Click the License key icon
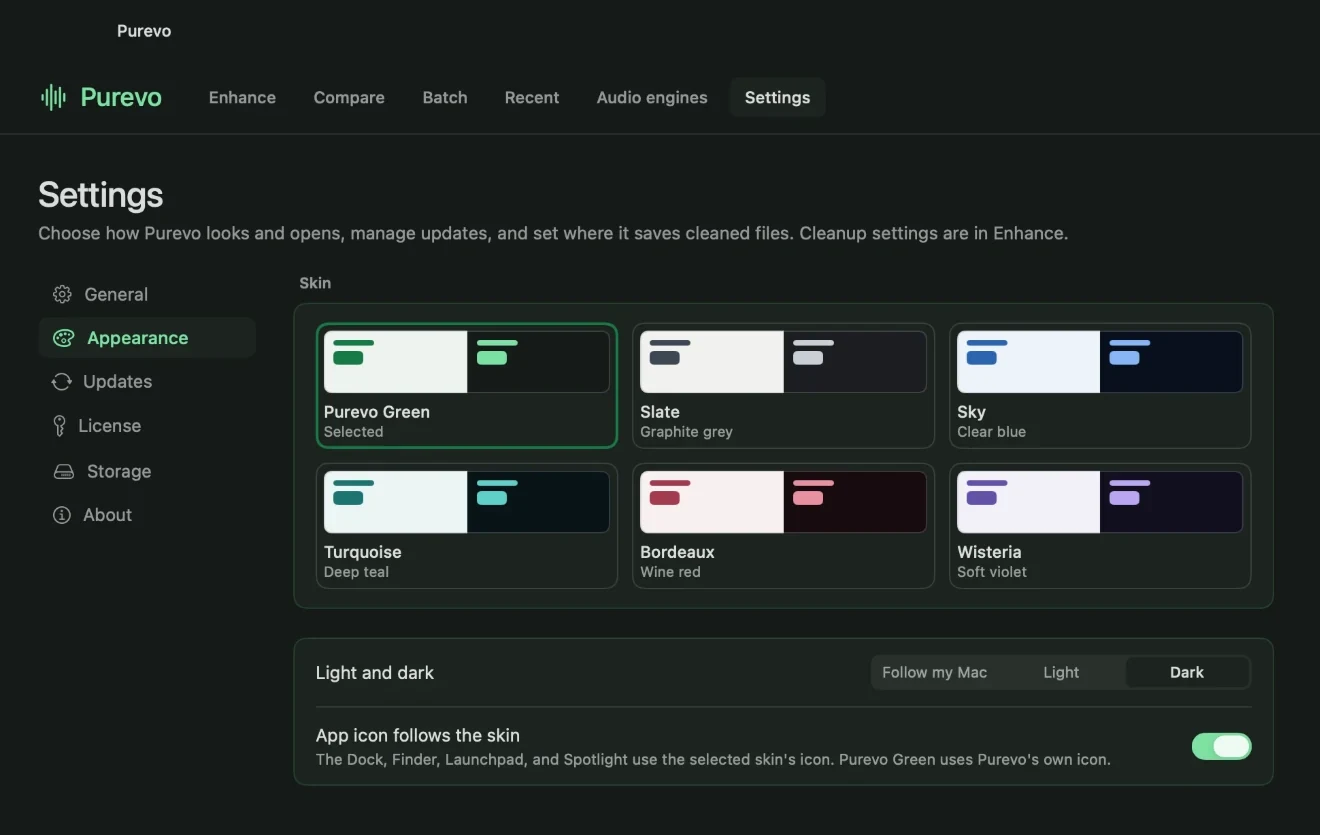 point(59,426)
